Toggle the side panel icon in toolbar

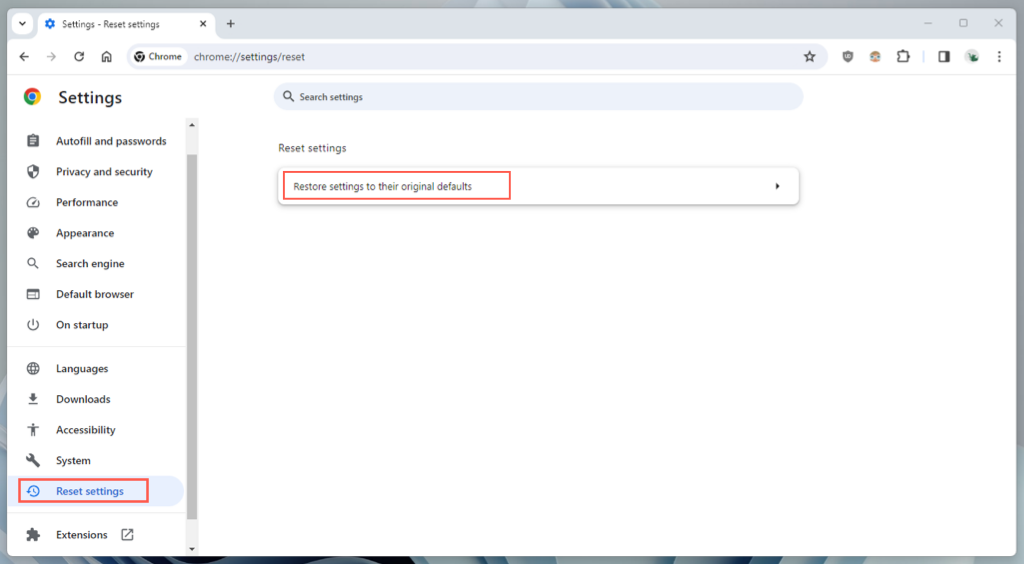pos(943,57)
